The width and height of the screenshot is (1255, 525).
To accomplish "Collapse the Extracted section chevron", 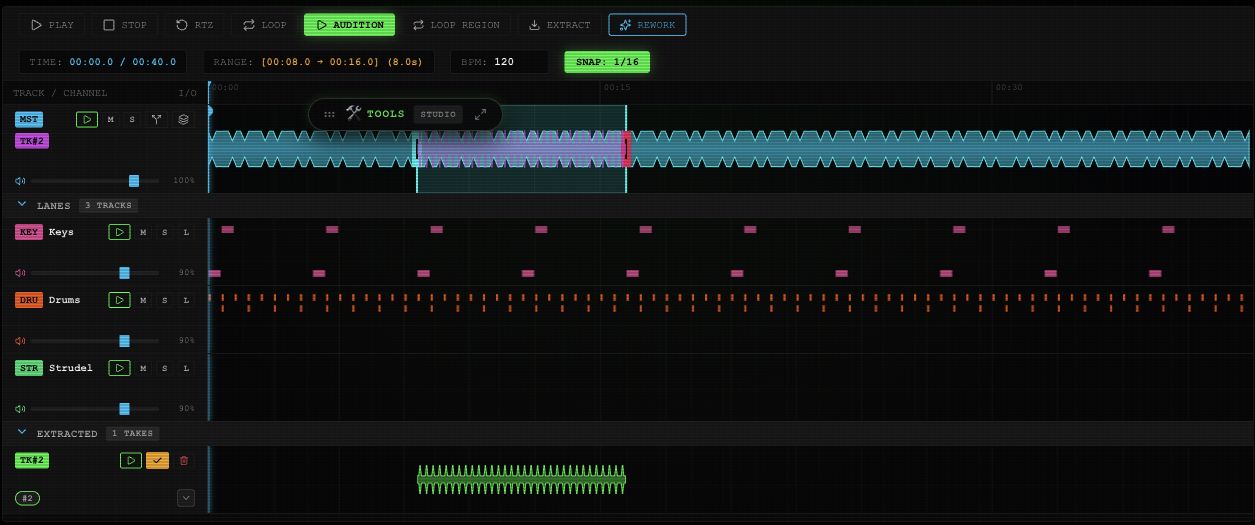I will click(22, 432).
